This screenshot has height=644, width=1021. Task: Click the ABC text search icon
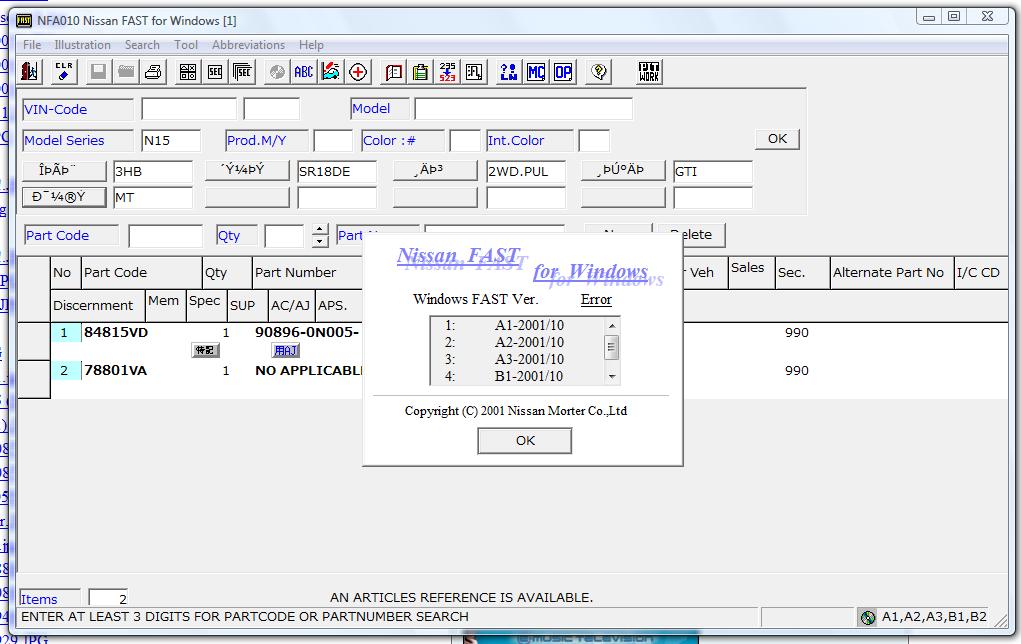pyautogui.click(x=303, y=71)
